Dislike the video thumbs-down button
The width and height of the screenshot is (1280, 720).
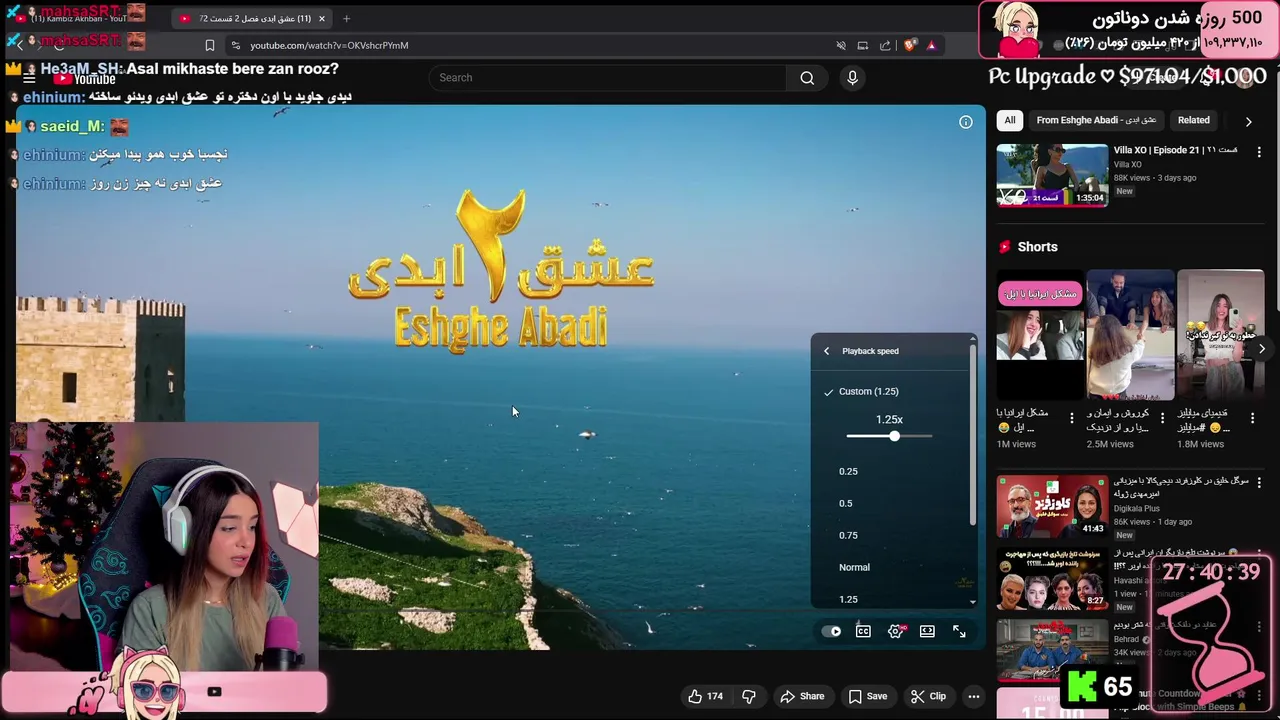(748, 696)
